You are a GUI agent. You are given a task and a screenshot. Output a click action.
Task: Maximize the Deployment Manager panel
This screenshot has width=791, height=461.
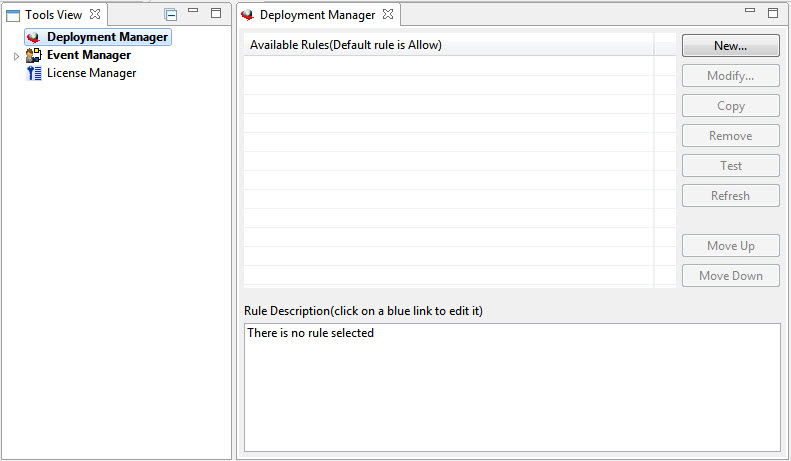(x=773, y=13)
